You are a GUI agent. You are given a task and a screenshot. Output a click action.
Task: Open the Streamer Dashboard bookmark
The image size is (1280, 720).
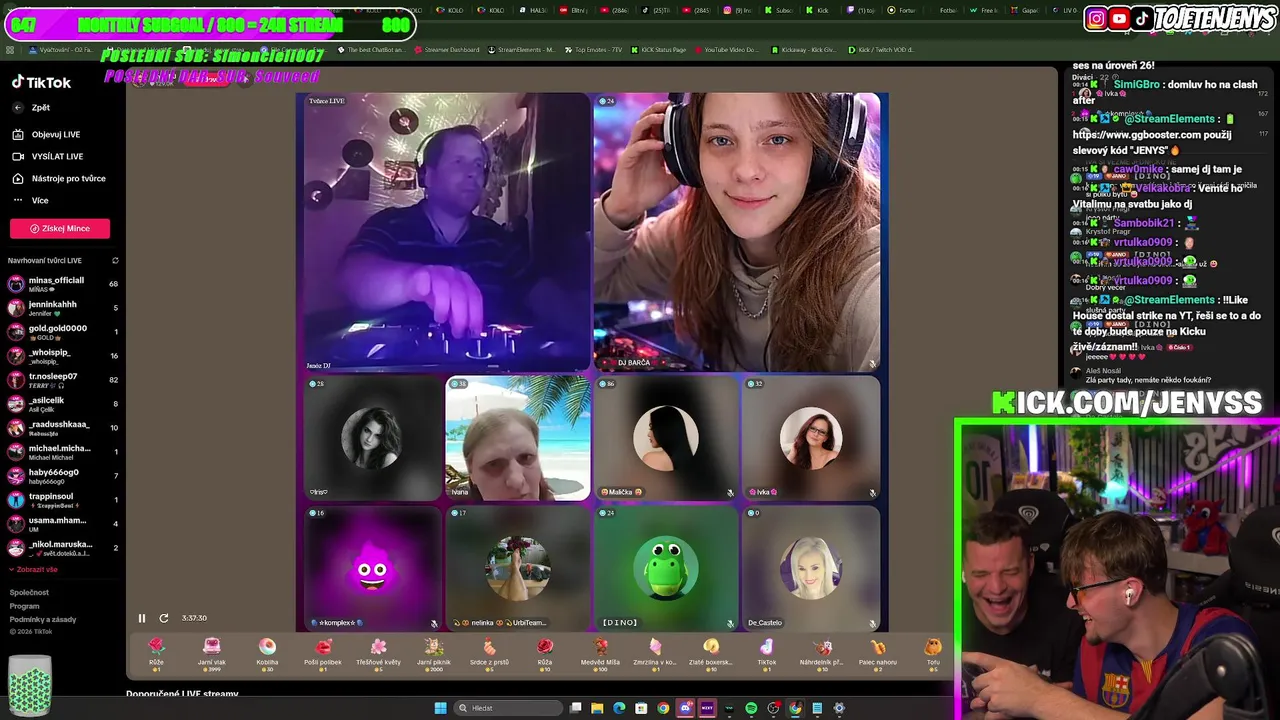click(x=445, y=49)
